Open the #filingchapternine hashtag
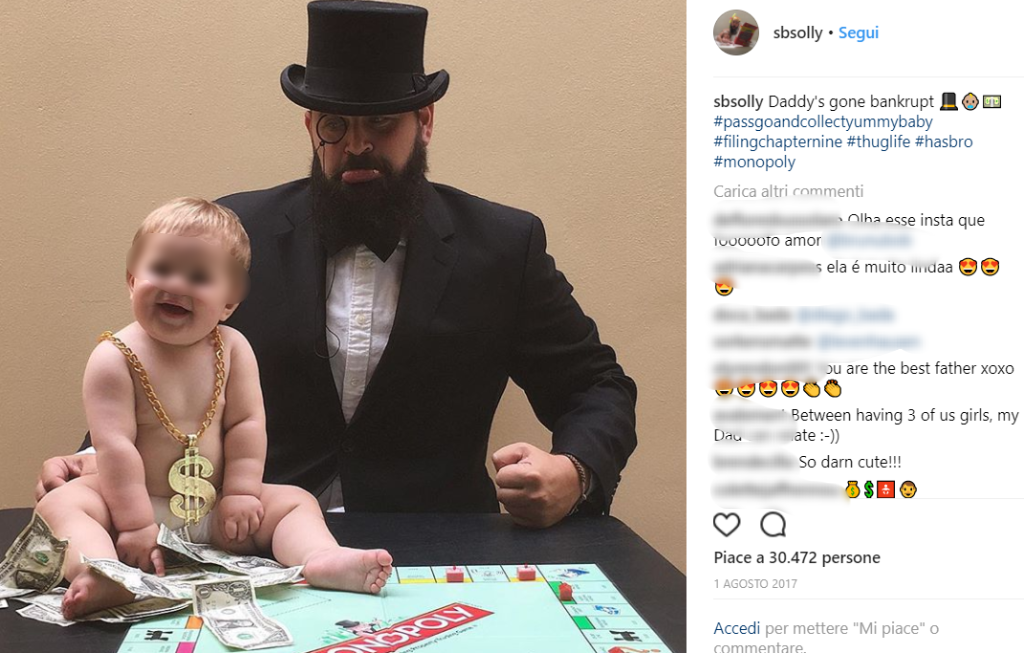Image resolution: width=1024 pixels, height=653 pixels. point(777,142)
